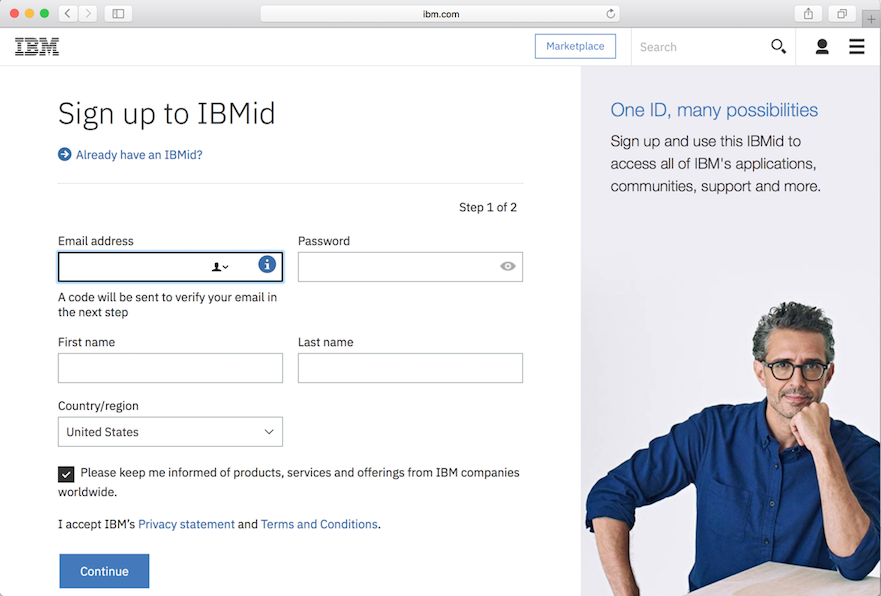Go back with Safari back arrow
The height and width of the screenshot is (596, 881).
68,13
